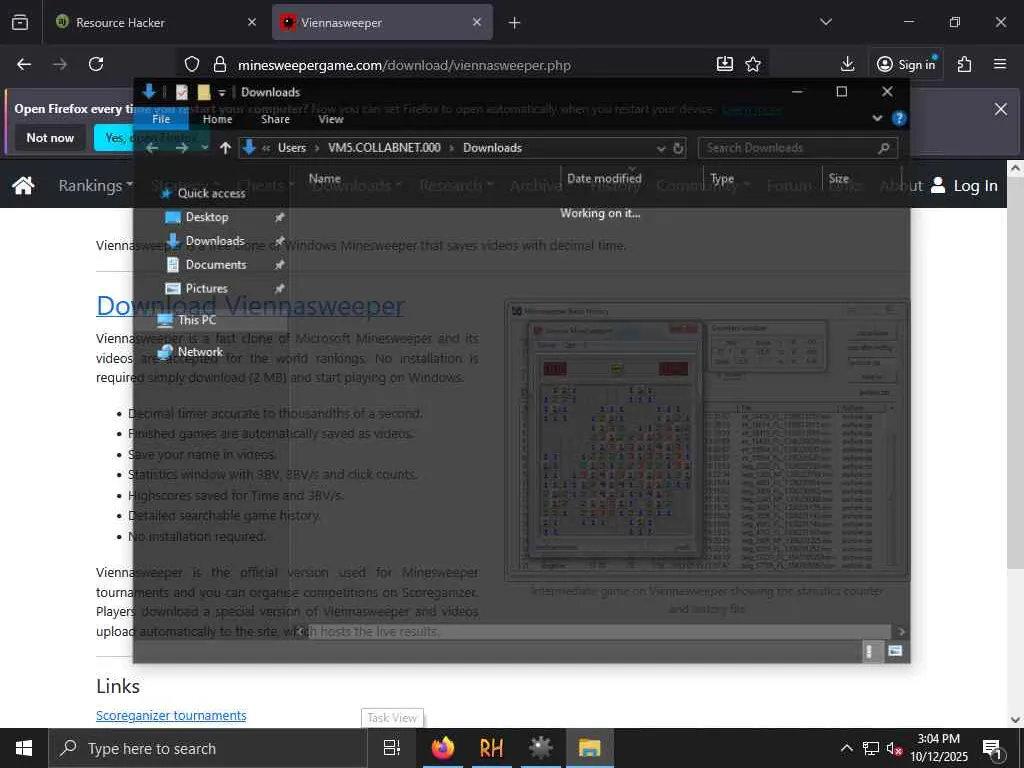Sort by the Size column
The image size is (1024, 768).
pyautogui.click(x=839, y=178)
